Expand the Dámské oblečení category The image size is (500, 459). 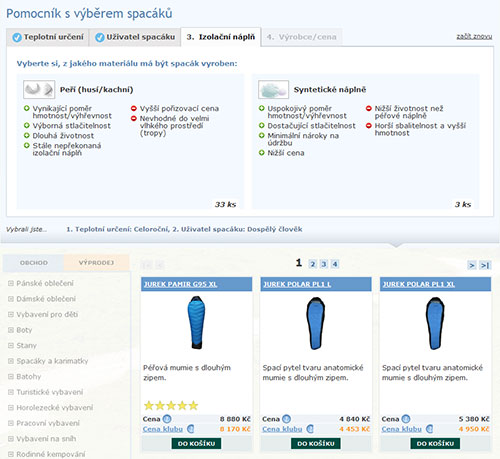(x=11, y=299)
